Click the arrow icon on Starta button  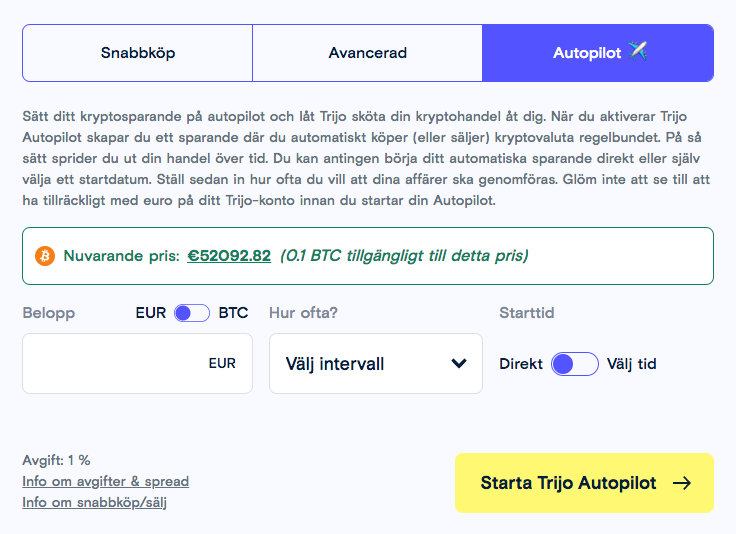[682, 483]
